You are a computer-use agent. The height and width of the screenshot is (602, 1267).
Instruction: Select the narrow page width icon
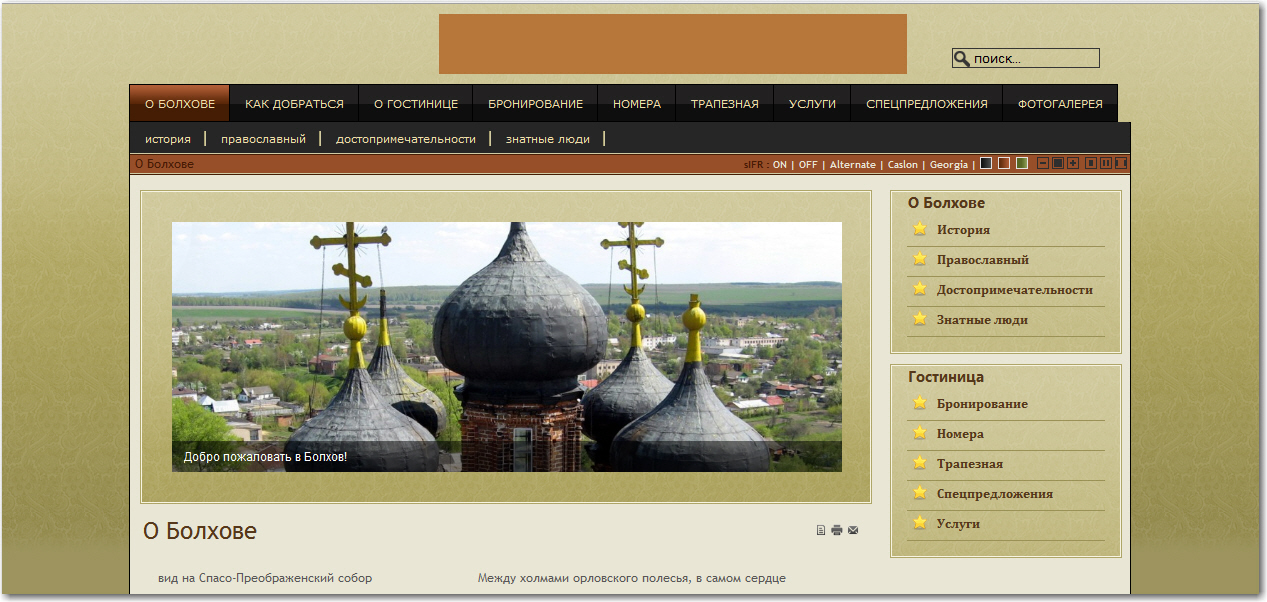point(1091,164)
